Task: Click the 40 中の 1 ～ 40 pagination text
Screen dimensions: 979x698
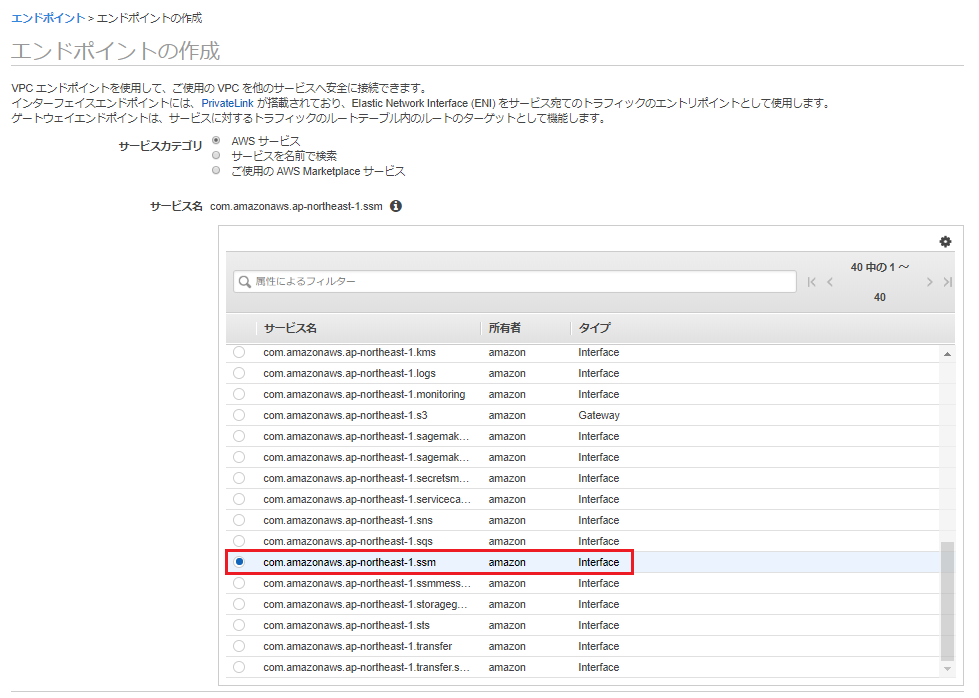Action: click(880, 282)
